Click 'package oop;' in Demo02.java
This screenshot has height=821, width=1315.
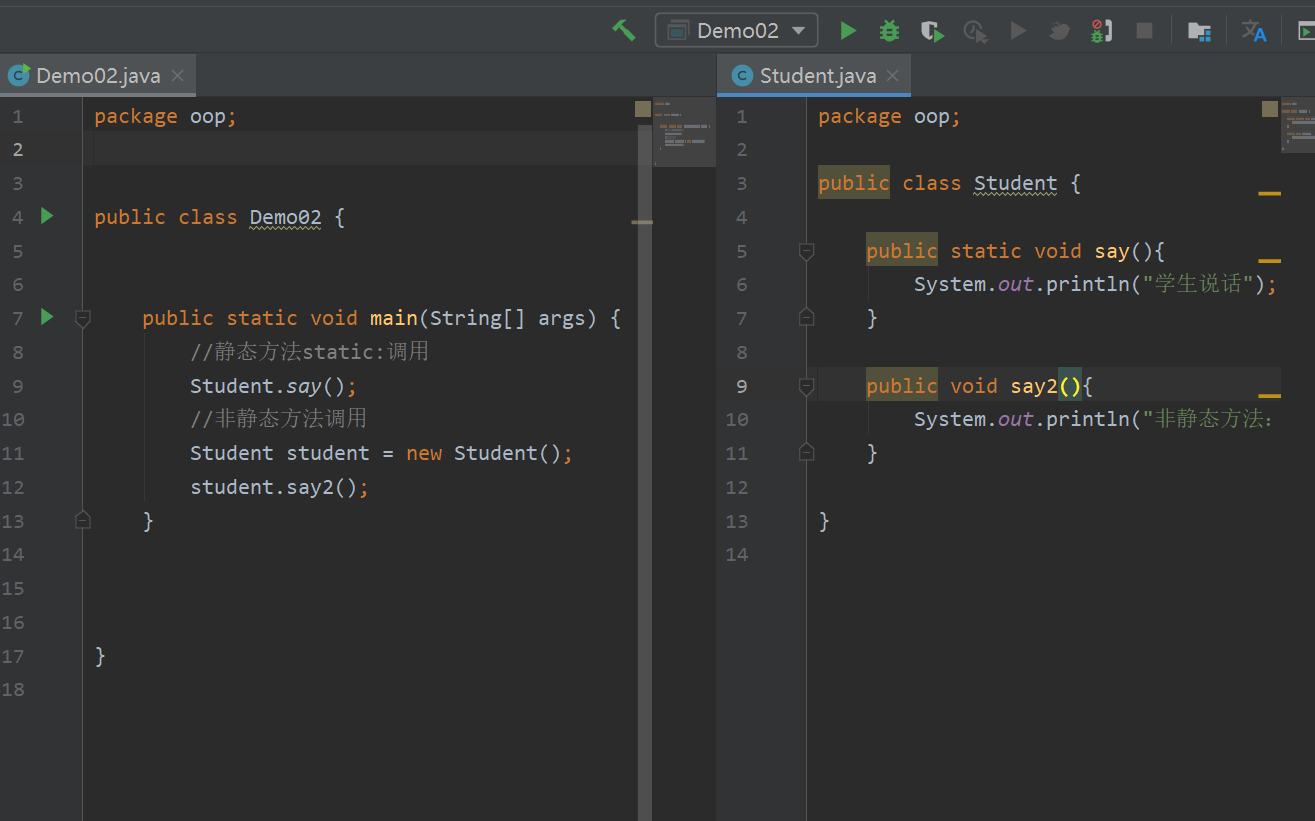click(166, 116)
